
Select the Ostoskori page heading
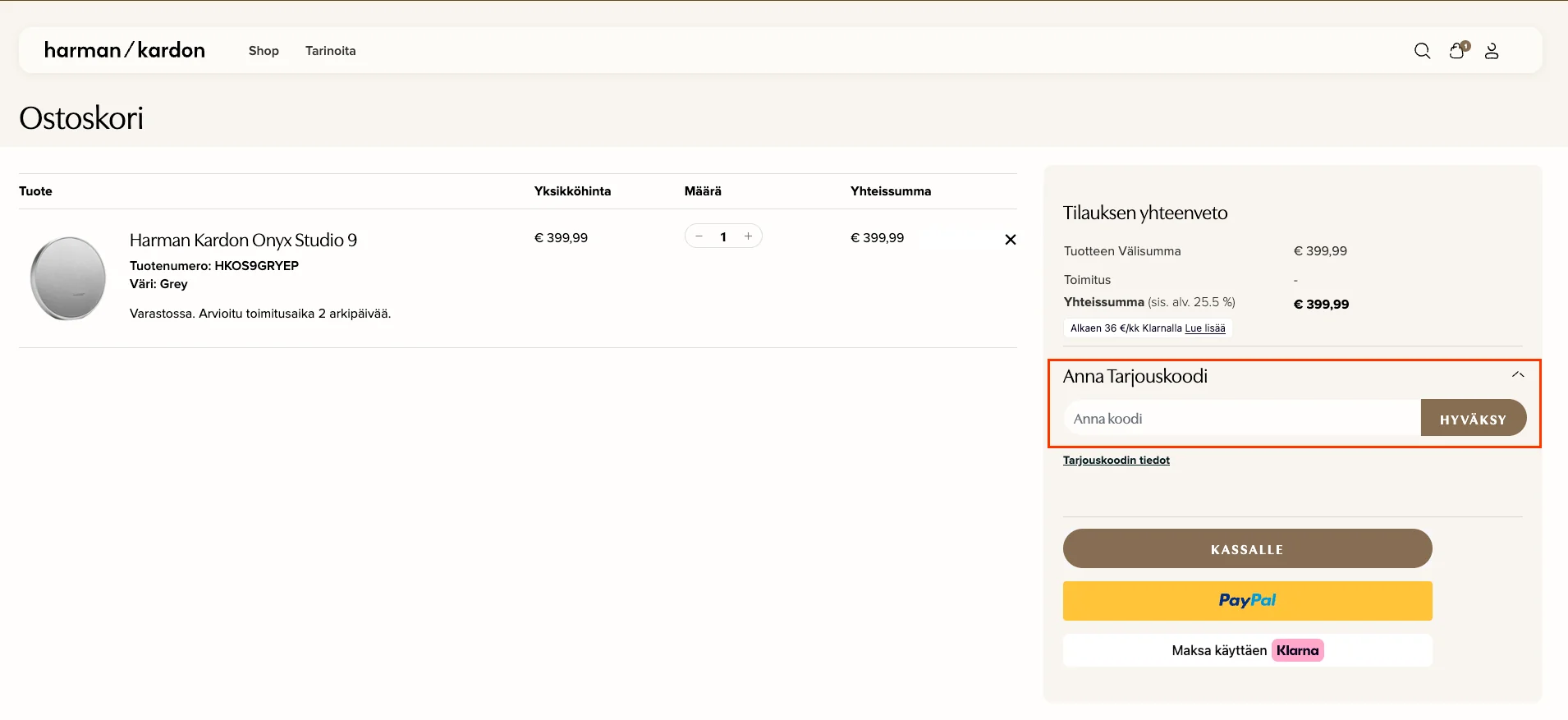click(81, 118)
